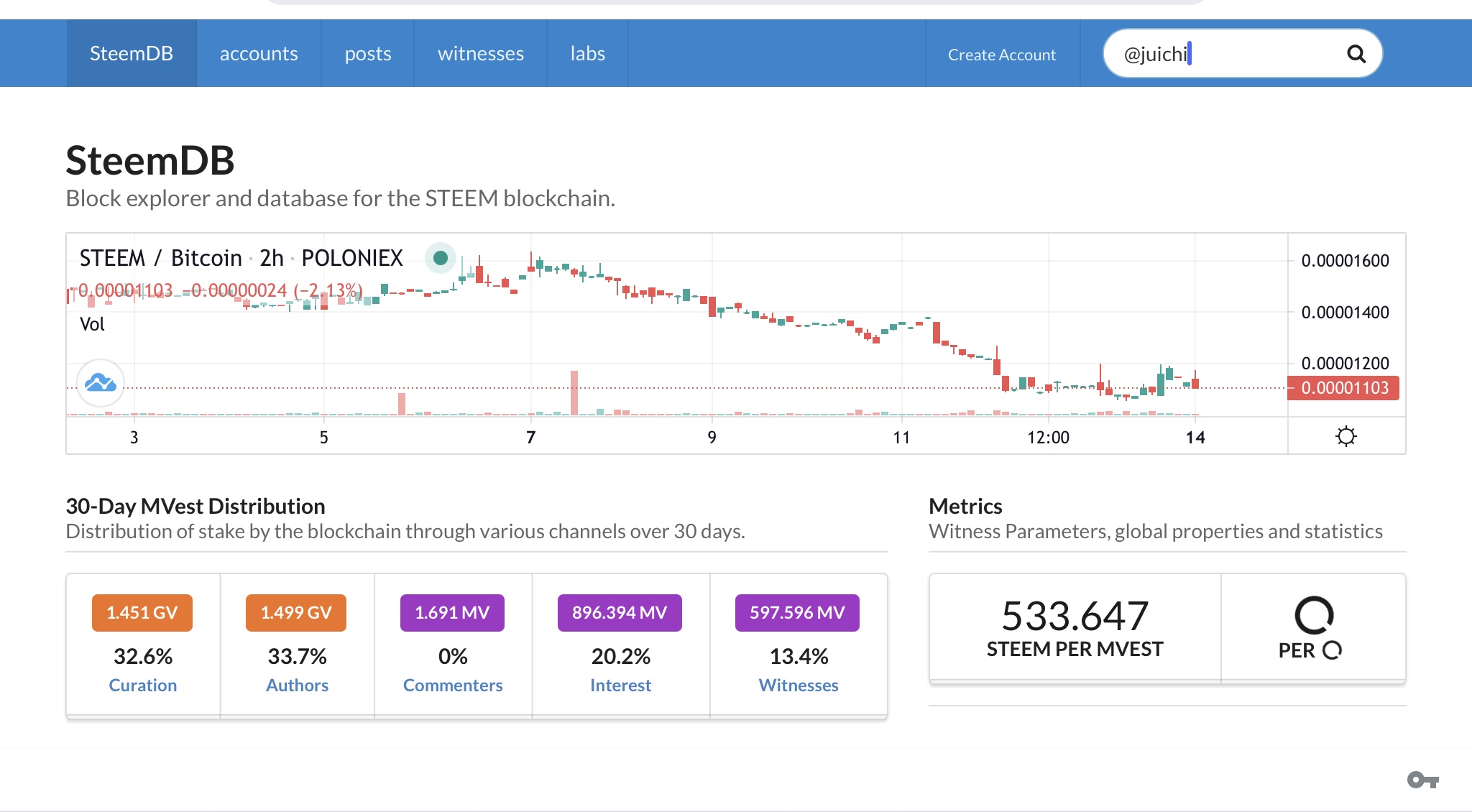Open the Curation distribution link
Viewport: 1472px width, 812px height.
[x=143, y=685]
